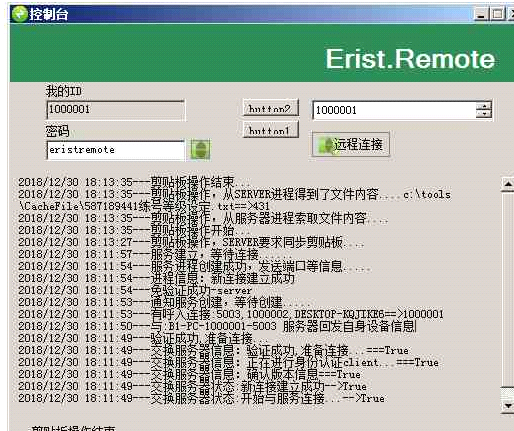514x431 pixels.
Task: Click button1
Action: click(270, 129)
